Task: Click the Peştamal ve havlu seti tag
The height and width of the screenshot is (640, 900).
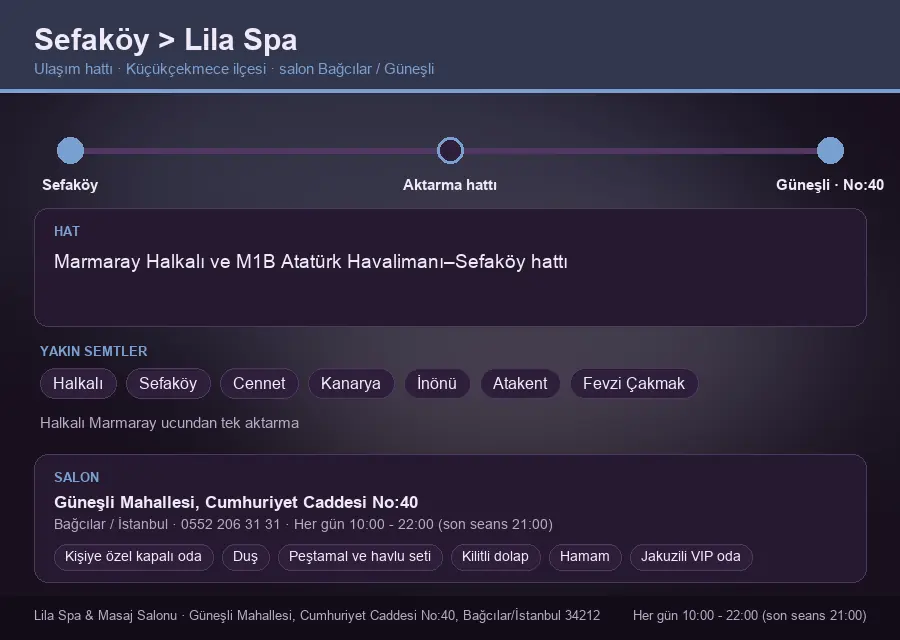Action: [x=360, y=557]
